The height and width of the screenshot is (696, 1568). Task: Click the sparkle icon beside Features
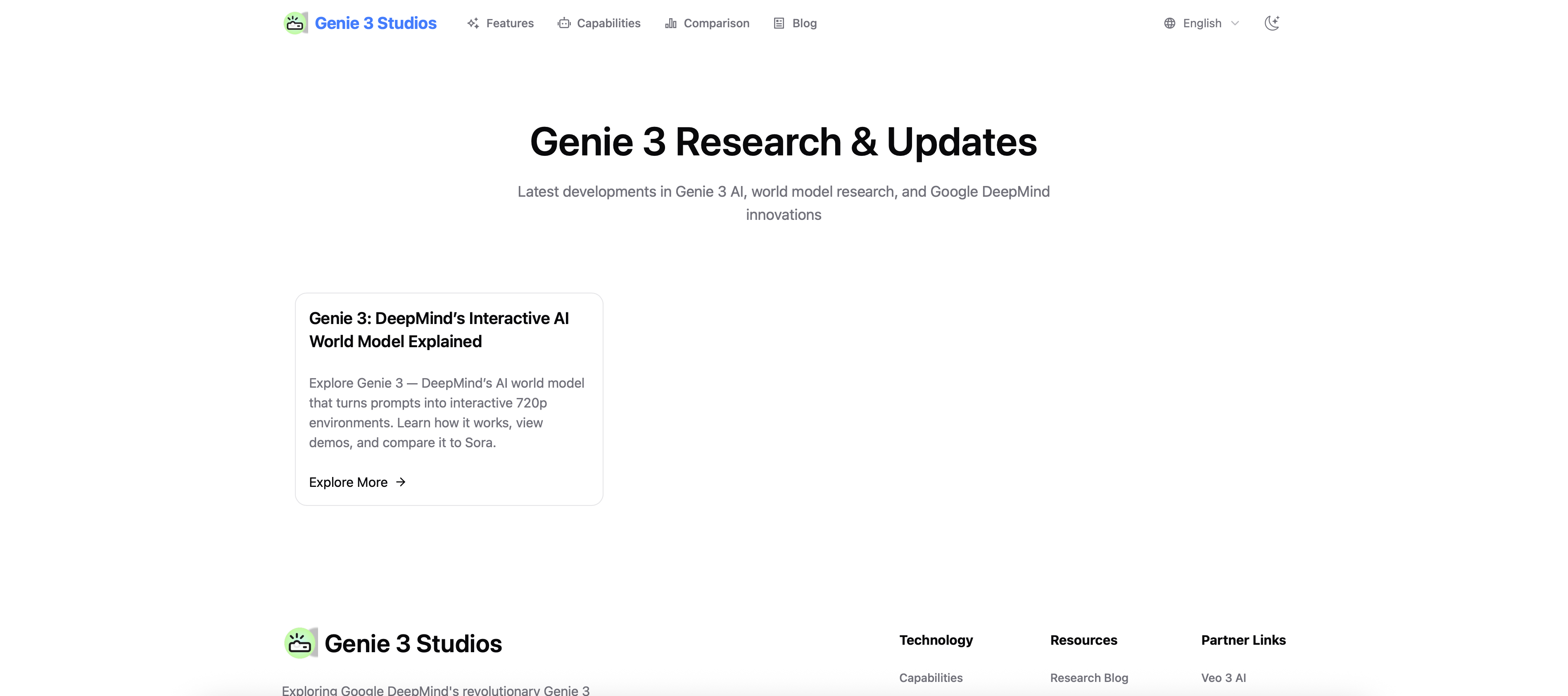pyautogui.click(x=473, y=23)
